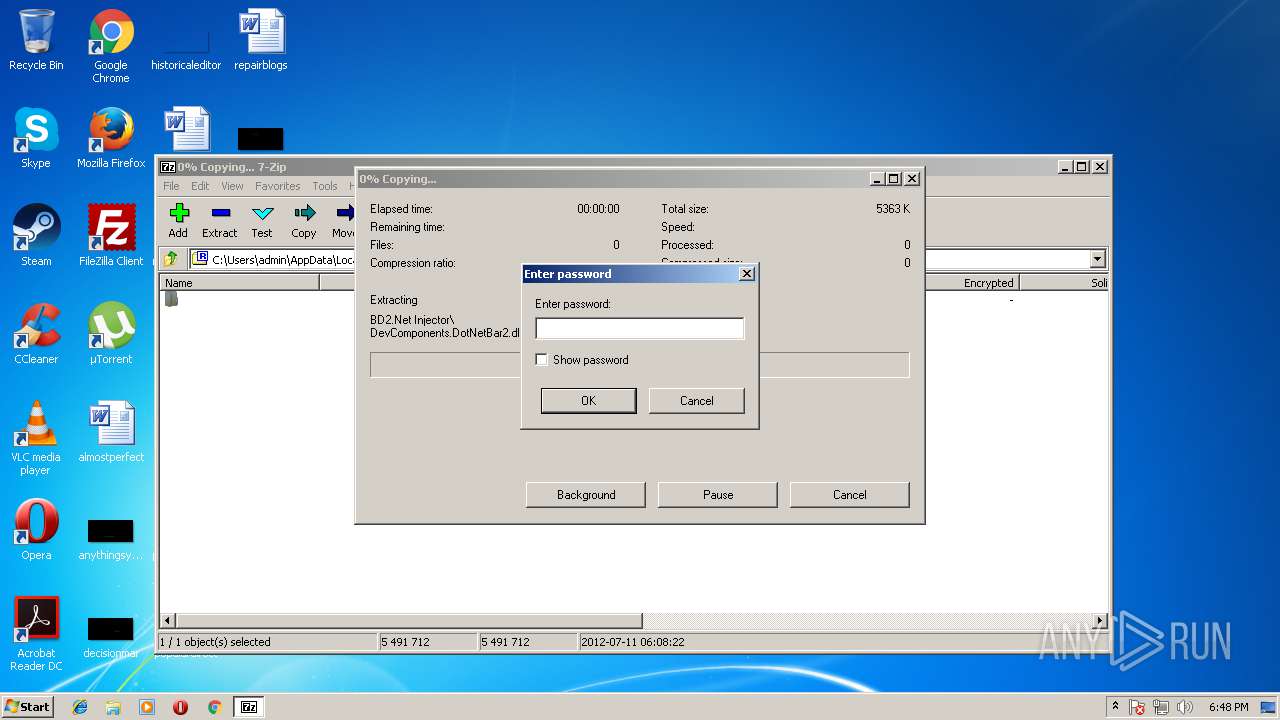Open the Word document icon below historicaleditor
The width and height of the screenshot is (1280, 720).
point(186,128)
